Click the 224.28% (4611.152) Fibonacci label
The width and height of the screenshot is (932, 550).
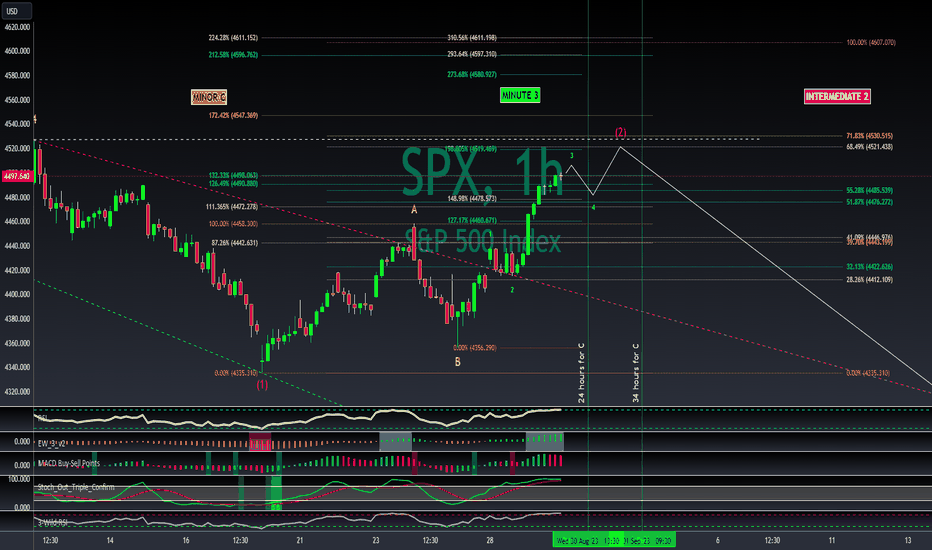click(x=233, y=37)
